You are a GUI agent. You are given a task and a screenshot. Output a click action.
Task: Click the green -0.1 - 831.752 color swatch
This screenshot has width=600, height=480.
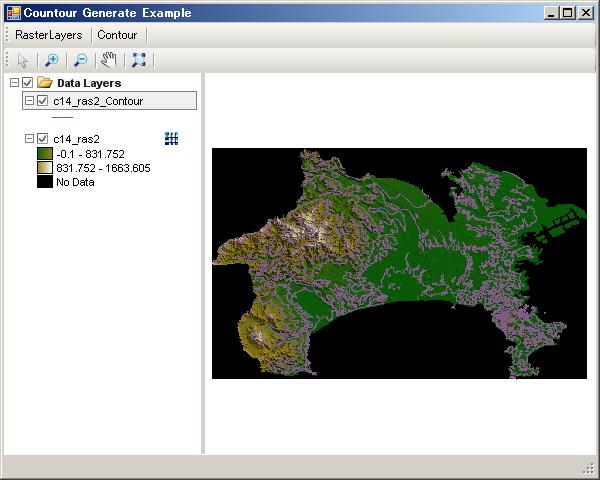(44, 154)
